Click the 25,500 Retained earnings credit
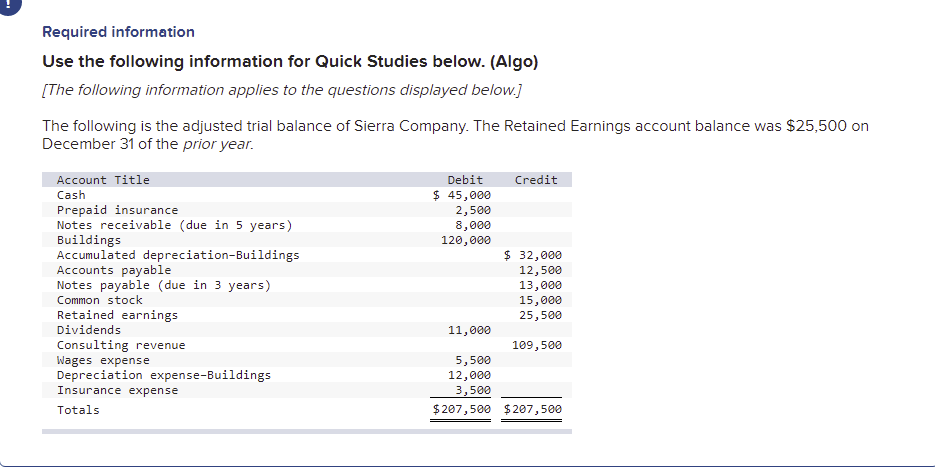The image size is (935, 467). point(540,315)
